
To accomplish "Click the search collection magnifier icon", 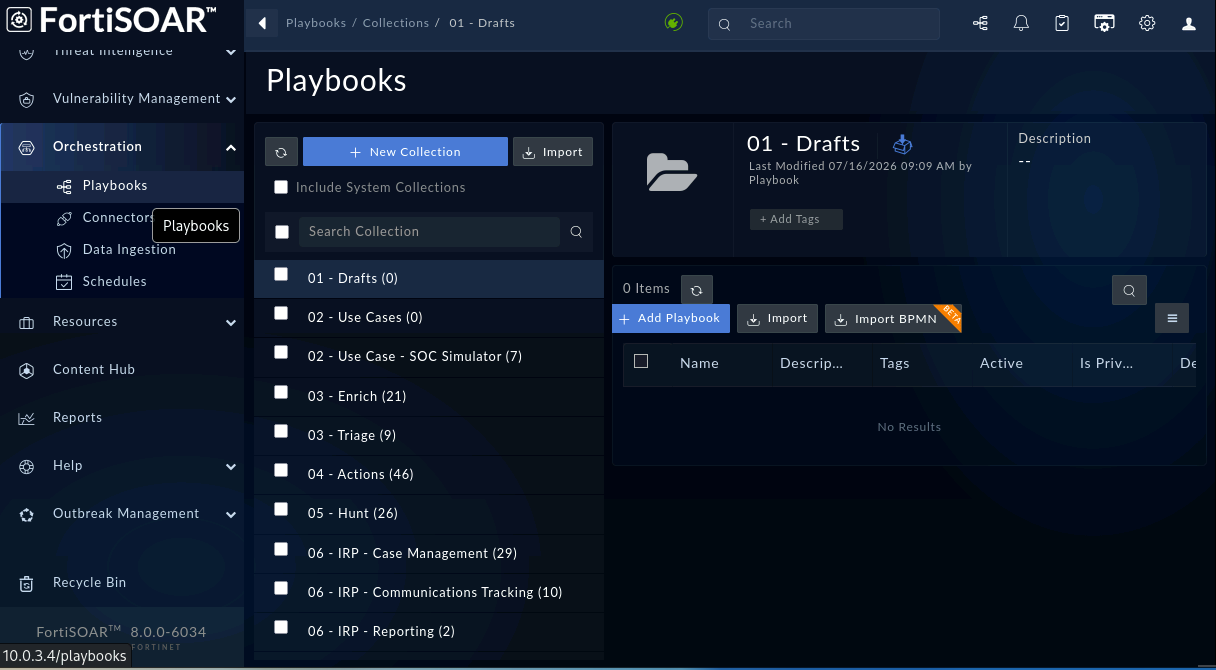I will (x=576, y=231).
